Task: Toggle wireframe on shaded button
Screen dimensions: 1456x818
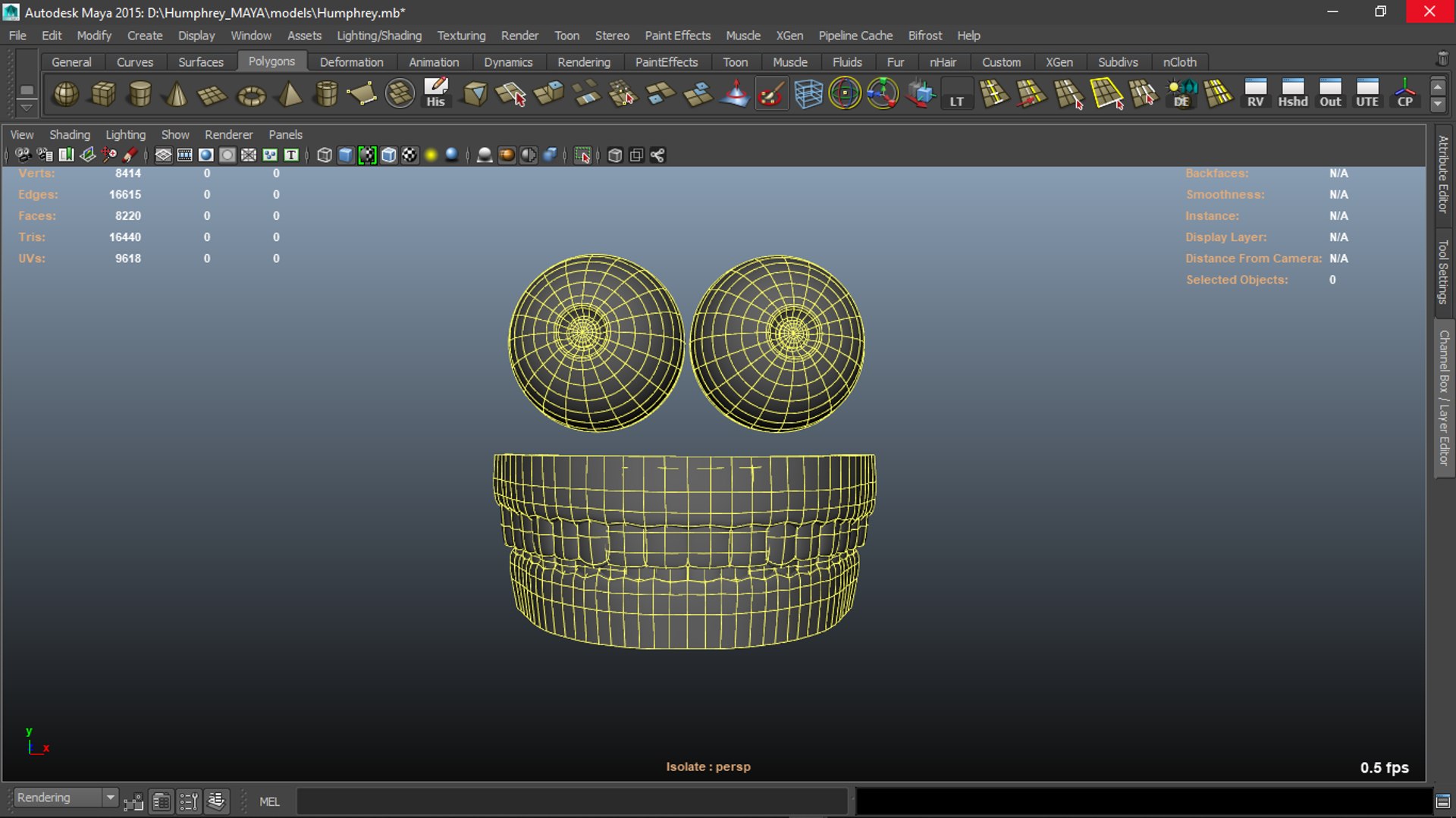Action: pyautogui.click(x=388, y=155)
